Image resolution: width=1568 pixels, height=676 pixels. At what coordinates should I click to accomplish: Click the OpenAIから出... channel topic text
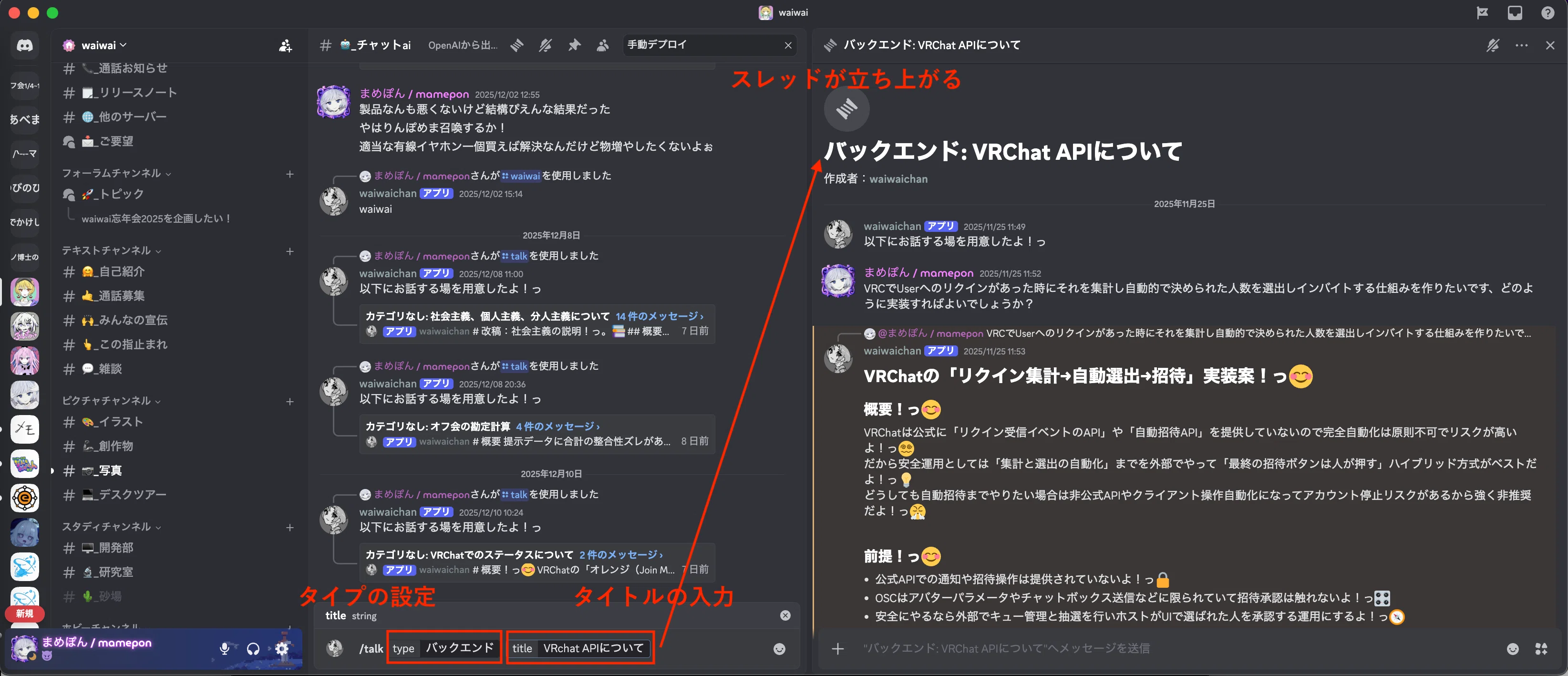463,45
